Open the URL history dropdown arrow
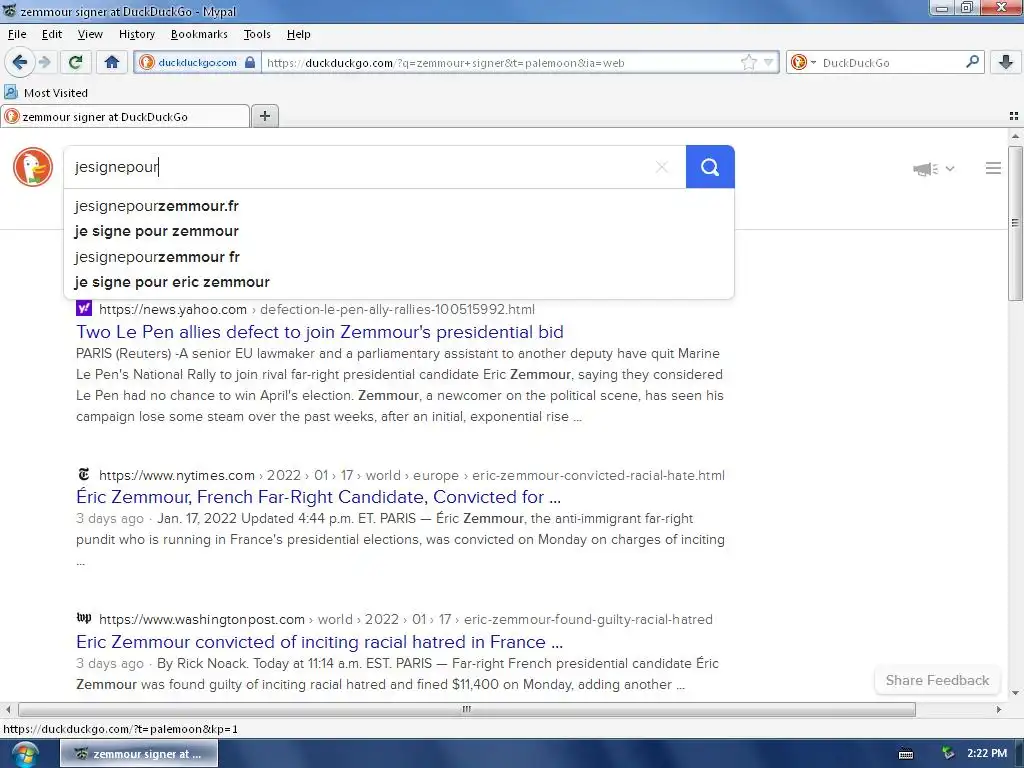This screenshot has height=768, width=1024. pyautogui.click(x=769, y=62)
